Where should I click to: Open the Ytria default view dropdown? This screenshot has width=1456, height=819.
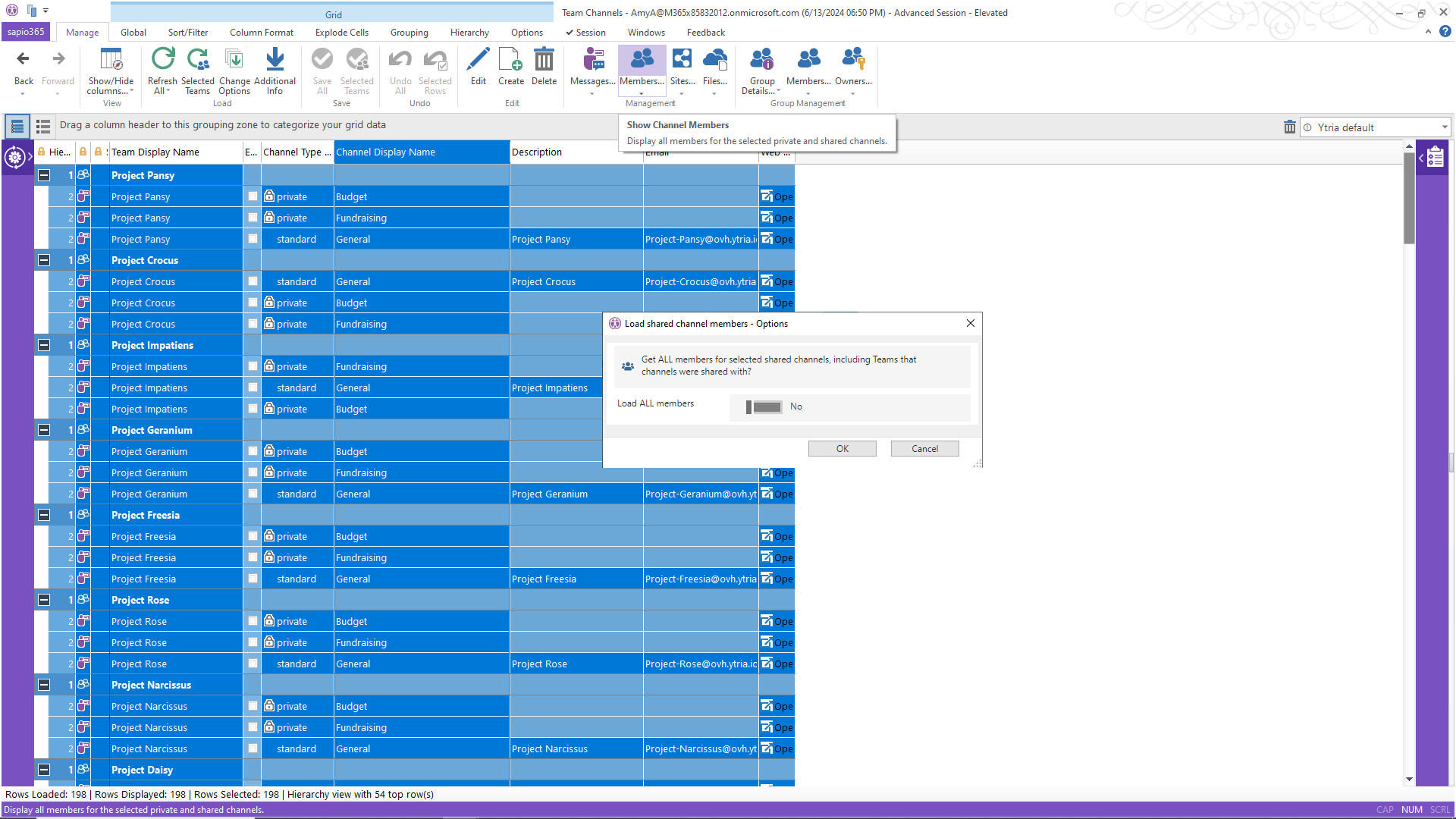1375,127
